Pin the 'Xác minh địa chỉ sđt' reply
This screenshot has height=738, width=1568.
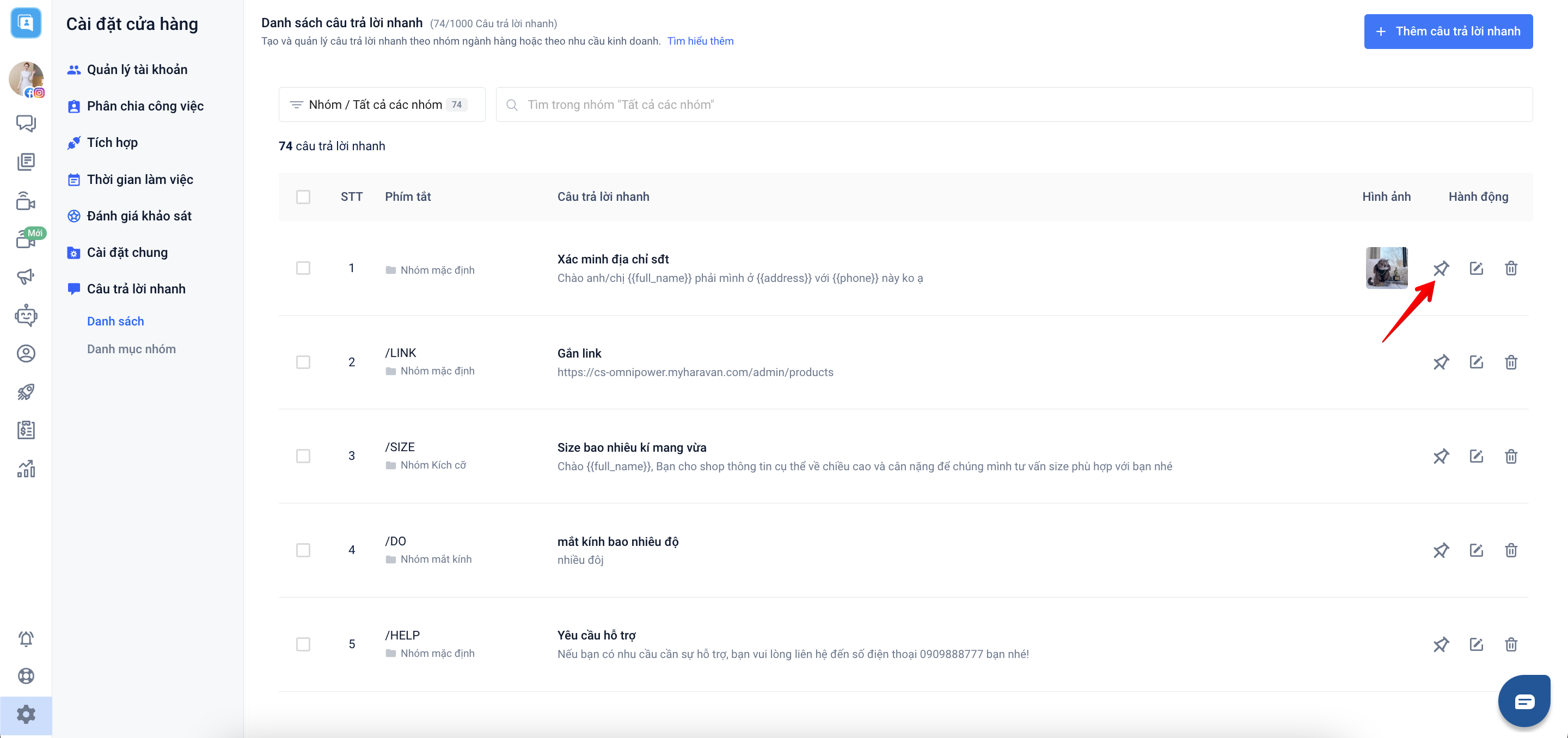pos(1440,268)
